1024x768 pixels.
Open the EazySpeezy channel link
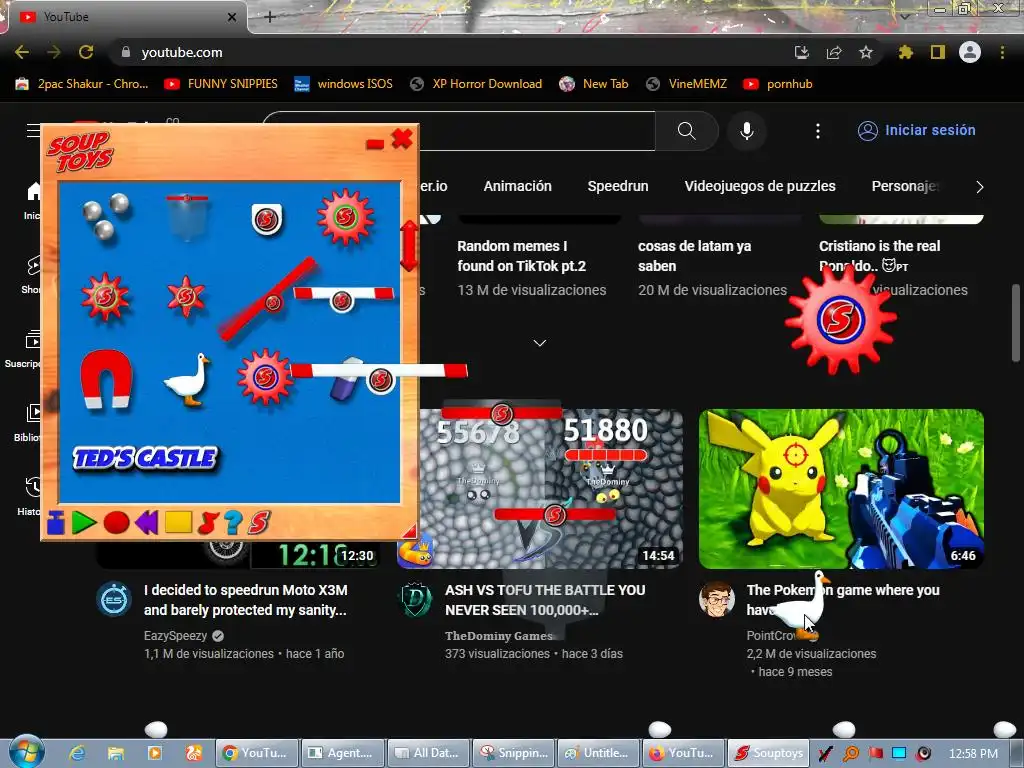click(176, 635)
